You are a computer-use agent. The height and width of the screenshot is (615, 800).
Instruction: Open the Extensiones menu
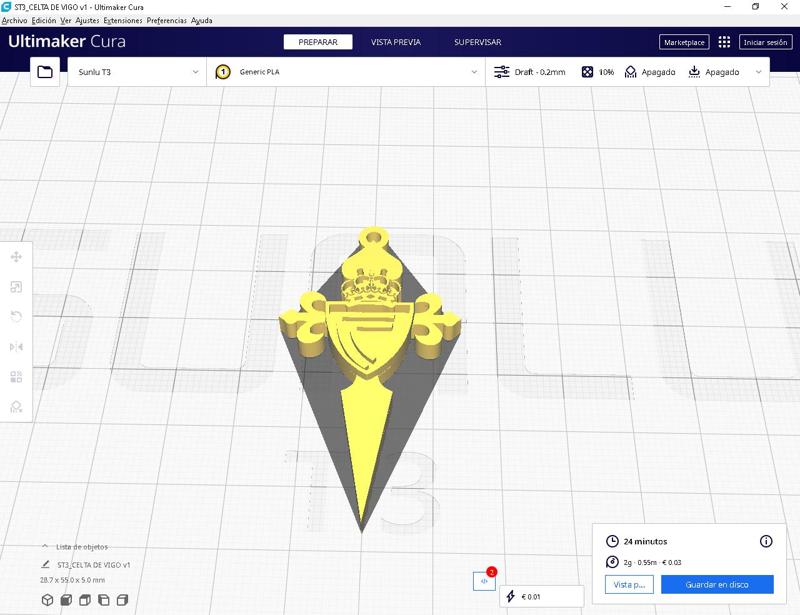tap(123, 20)
